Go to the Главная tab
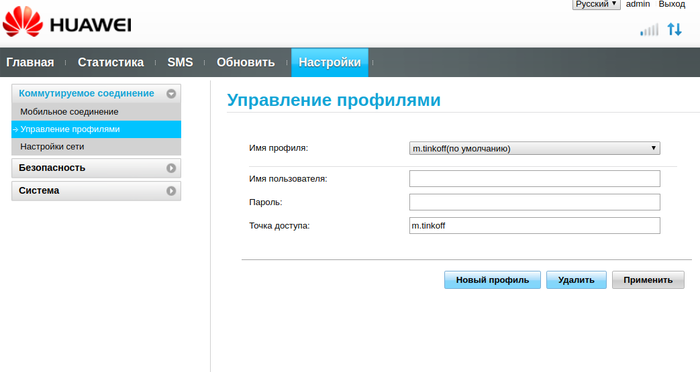This screenshot has height=372, width=700. [x=30, y=62]
